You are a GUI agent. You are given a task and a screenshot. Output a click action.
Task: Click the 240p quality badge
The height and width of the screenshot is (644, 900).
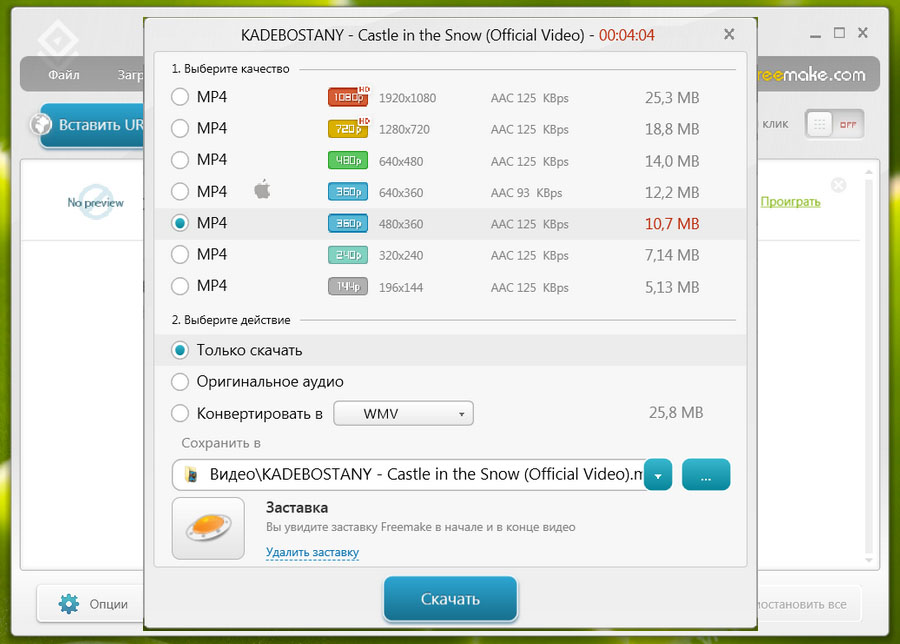pyautogui.click(x=348, y=255)
